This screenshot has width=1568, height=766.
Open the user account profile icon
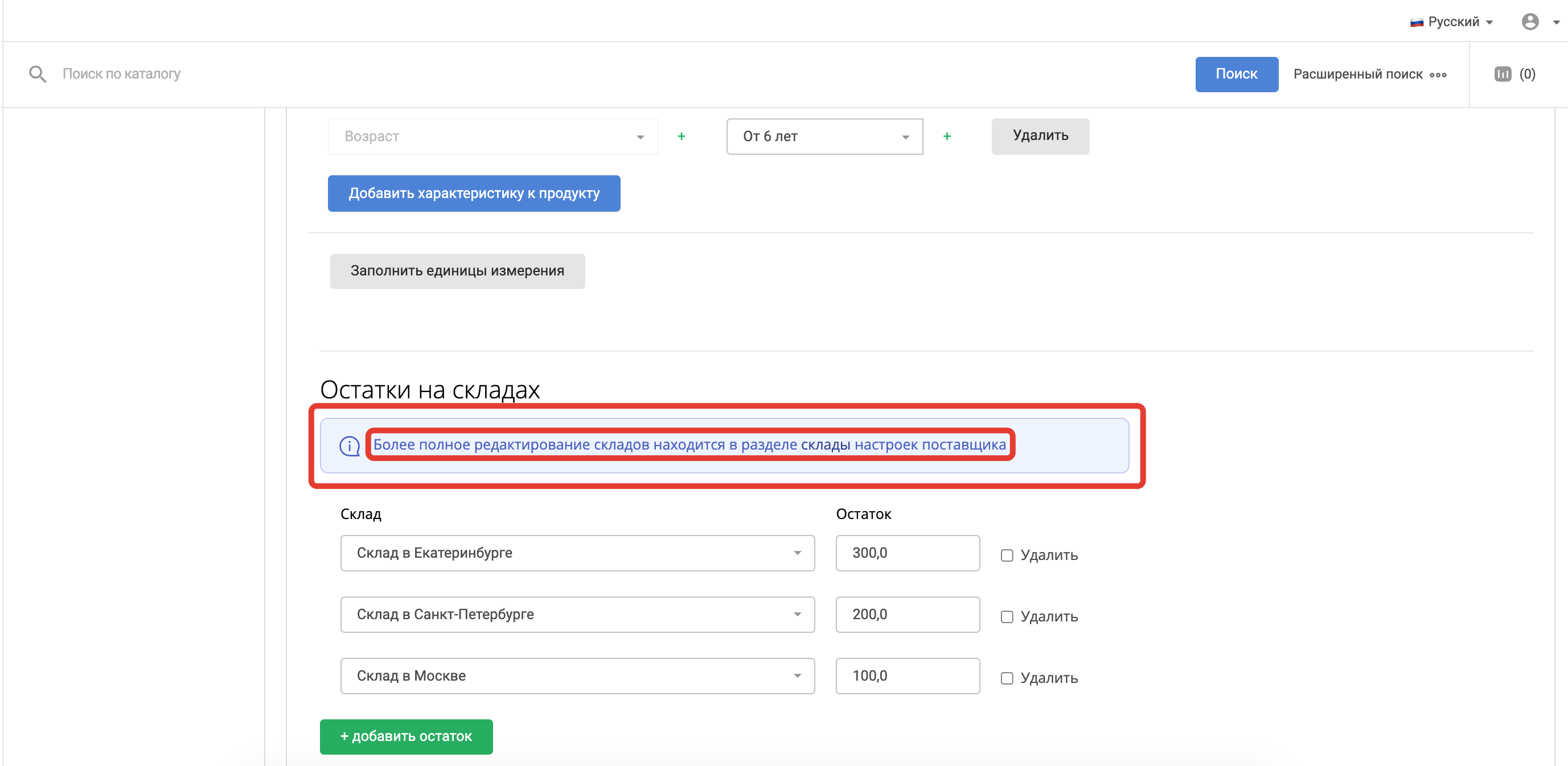(1530, 22)
